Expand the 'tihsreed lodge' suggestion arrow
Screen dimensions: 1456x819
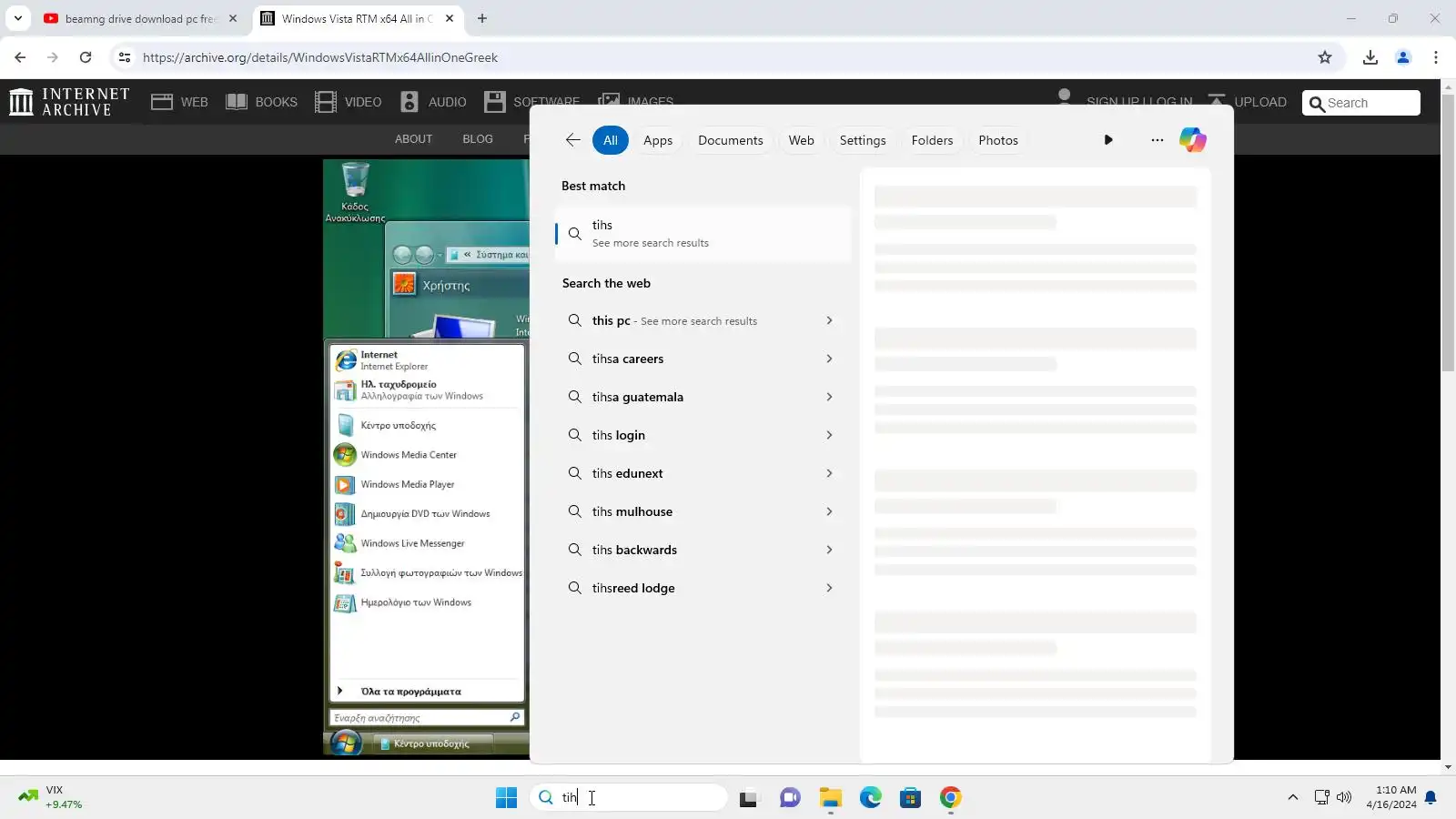(829, 588)
